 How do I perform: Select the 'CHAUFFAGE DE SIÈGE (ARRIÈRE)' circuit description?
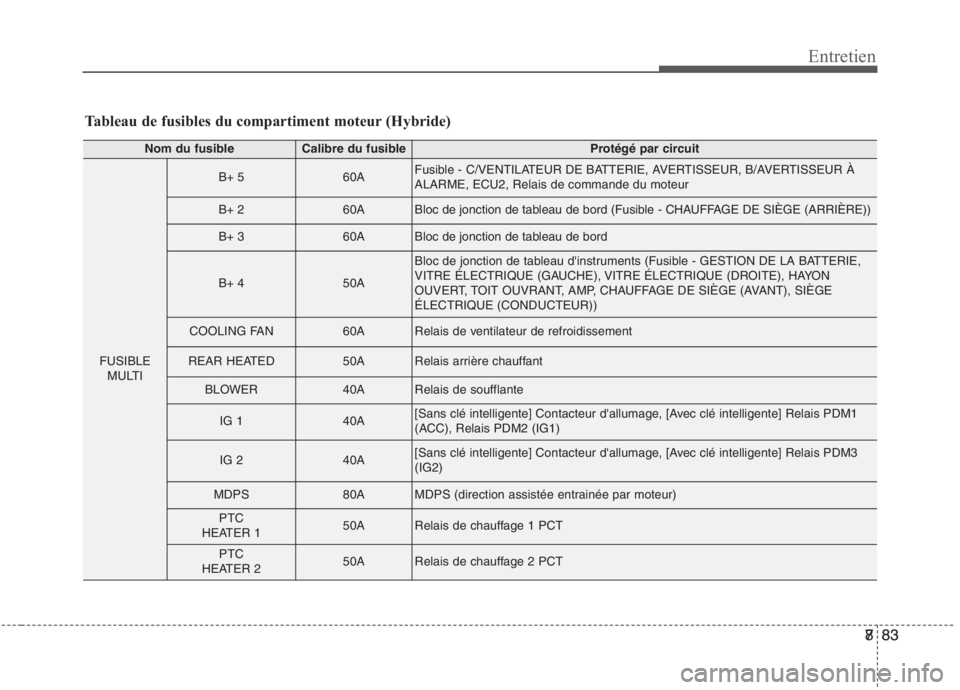pyautogui.click(x=642, y=210)
